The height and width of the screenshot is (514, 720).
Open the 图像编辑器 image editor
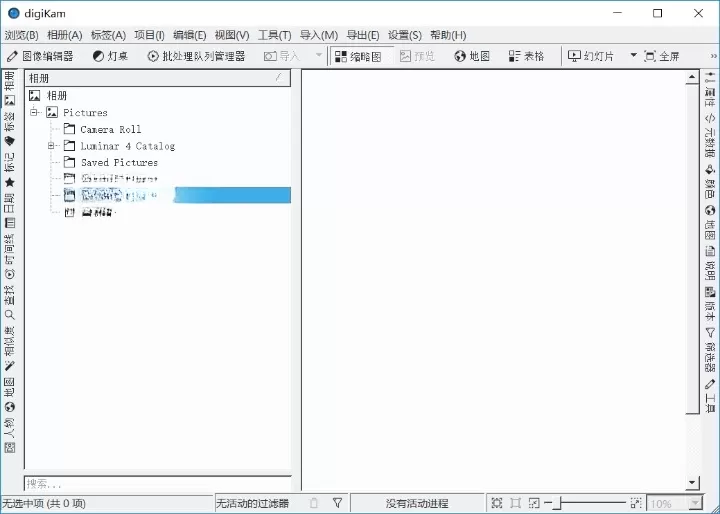pyautogui.click(x=40, y=56)
